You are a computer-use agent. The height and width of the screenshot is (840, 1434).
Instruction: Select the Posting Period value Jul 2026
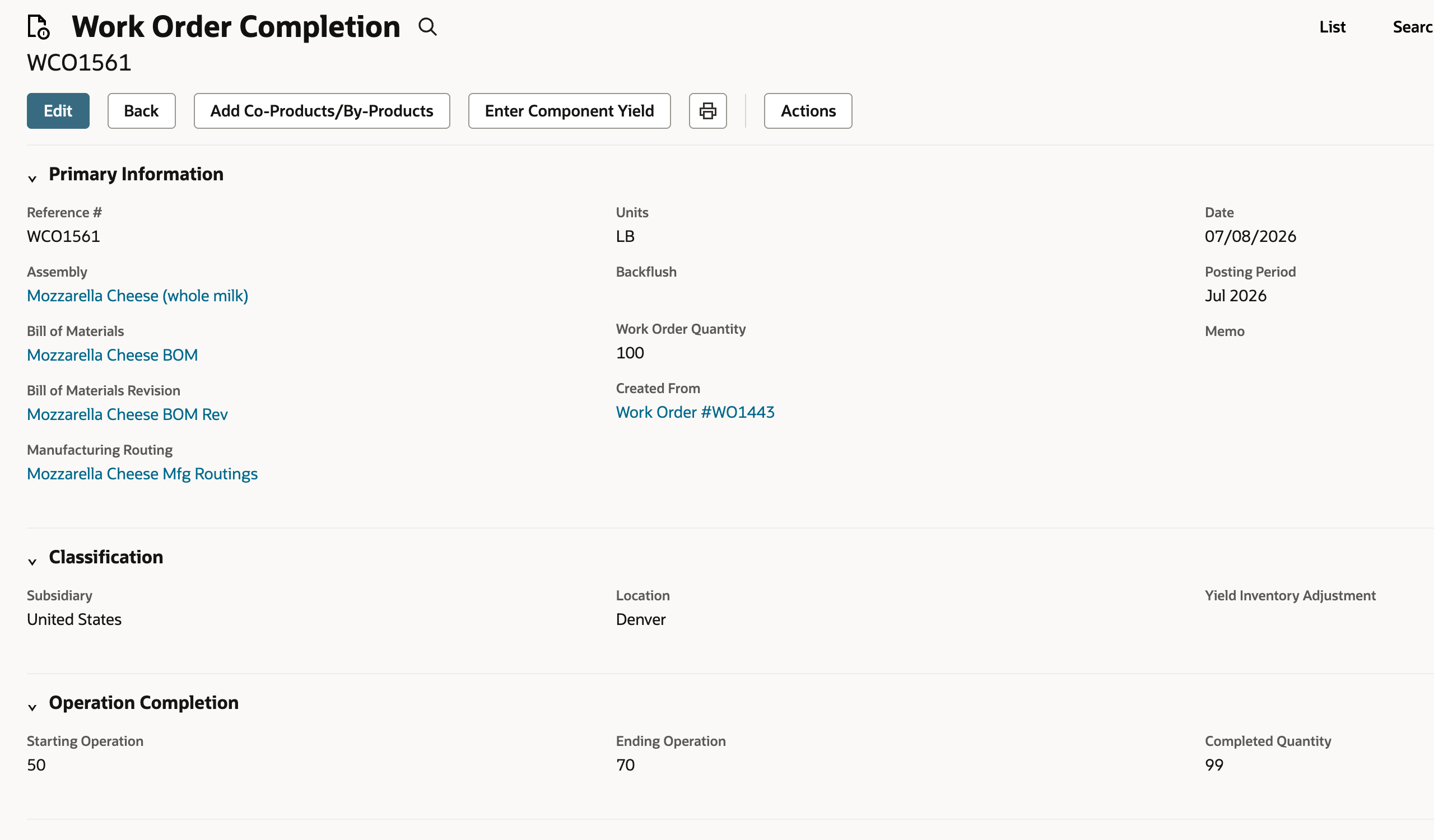click(1235, 296)
